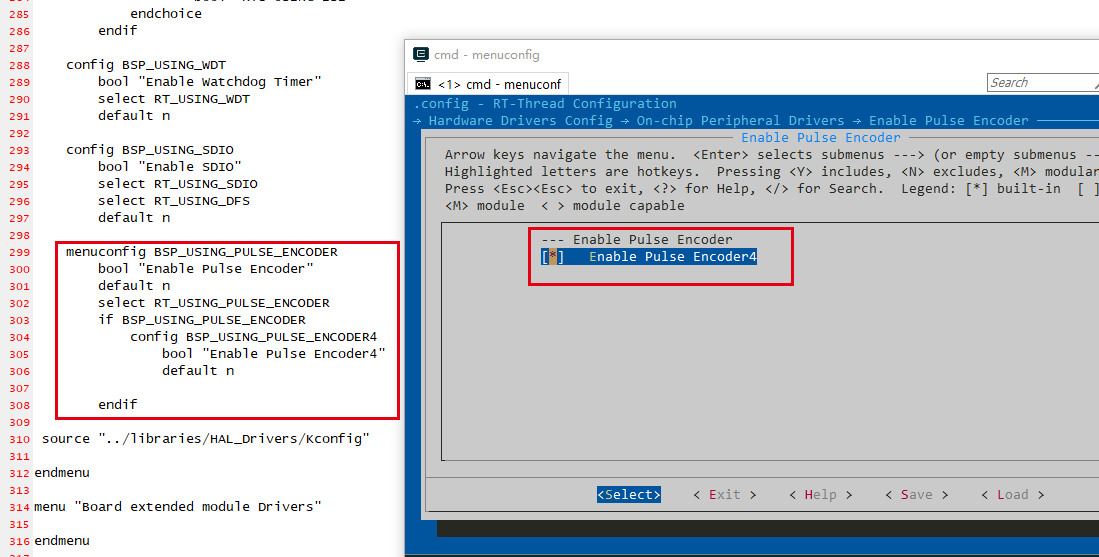This screenshot has height=557, width=1099.
Task: Click < Save > to store configuration
Action: [x=916, y=495]
